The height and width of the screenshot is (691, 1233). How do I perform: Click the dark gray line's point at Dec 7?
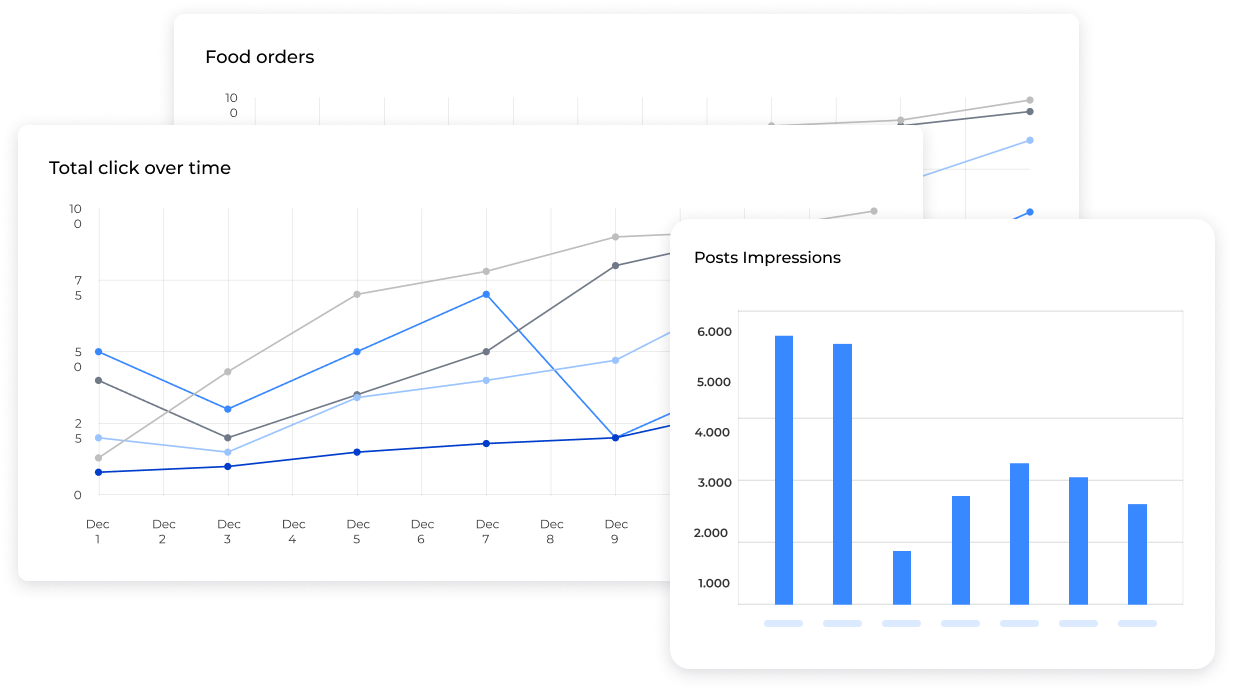pos(486,352)
